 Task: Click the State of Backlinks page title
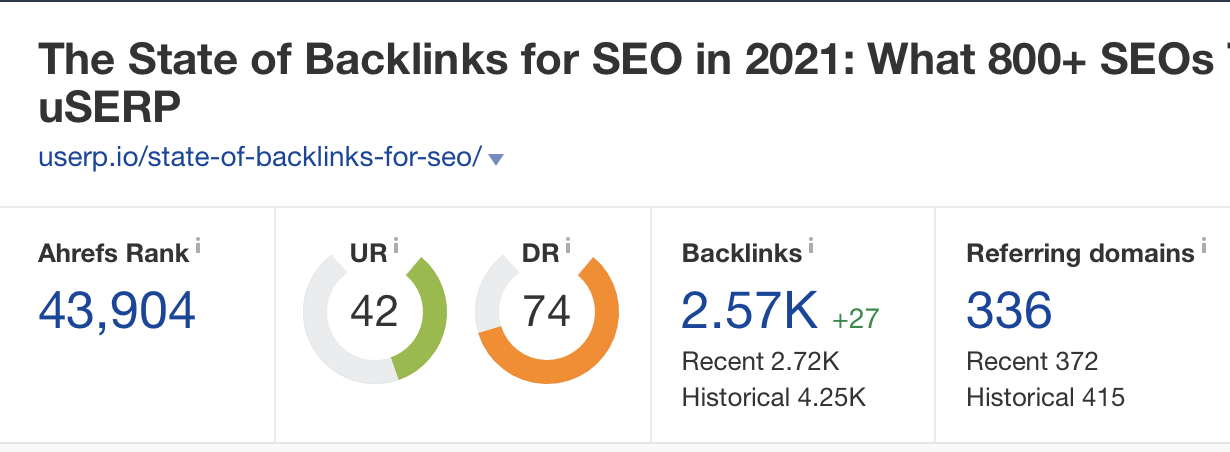[634, 84]
